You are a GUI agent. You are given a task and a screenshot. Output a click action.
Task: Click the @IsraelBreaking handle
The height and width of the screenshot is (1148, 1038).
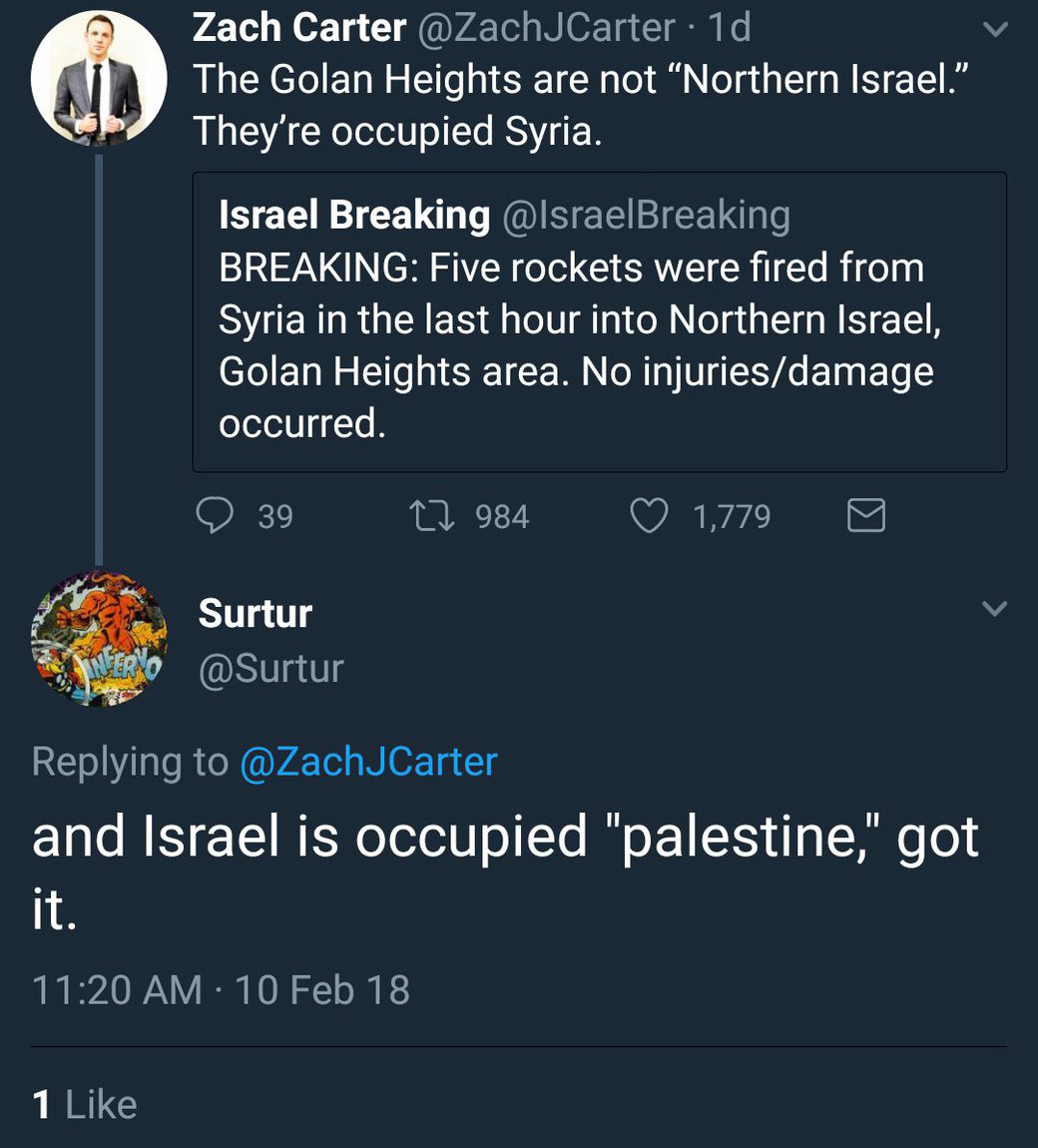click(646, 215)
